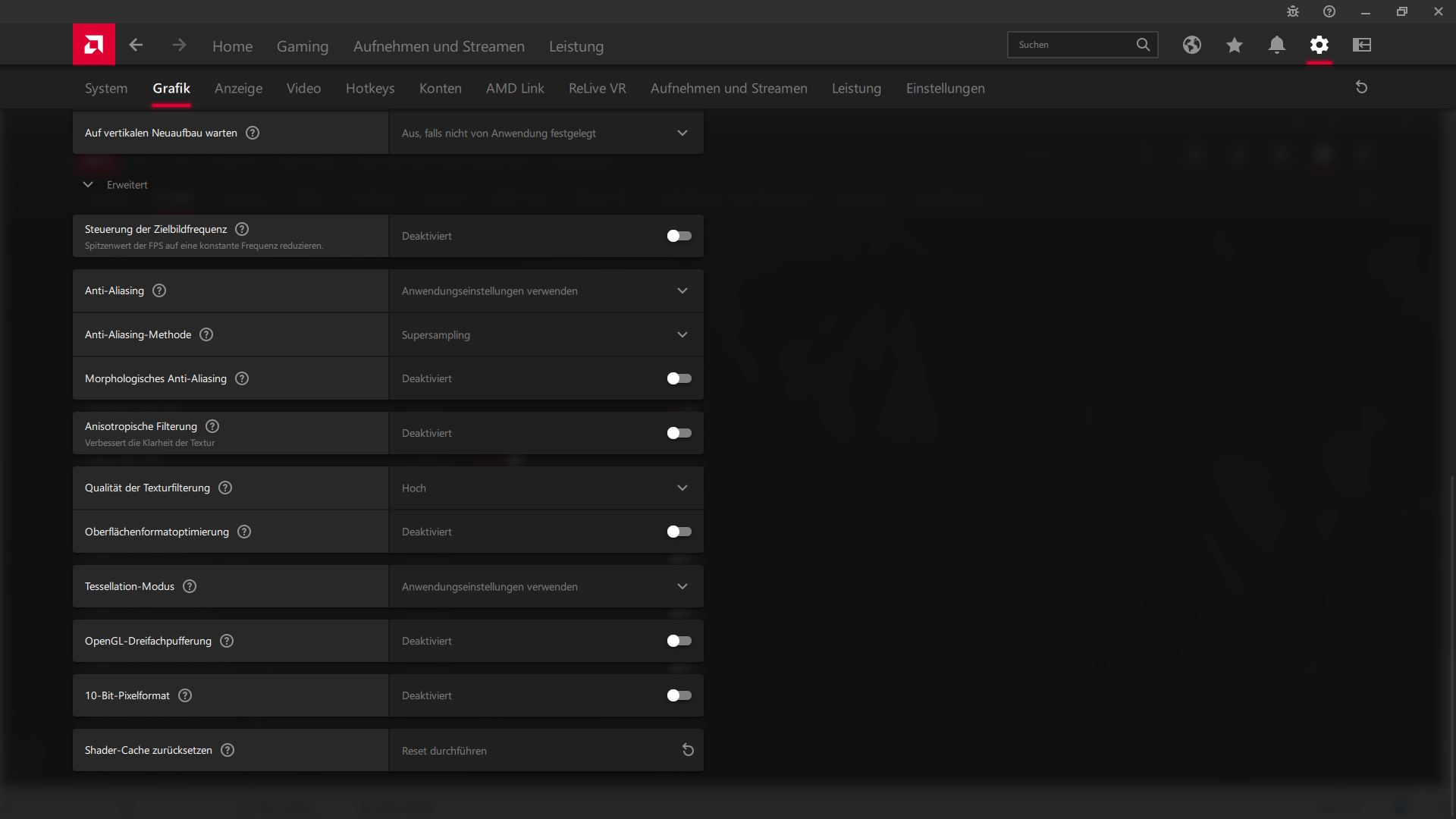Turn on Anisotropische Filterung
Image resolution: width=1456 pixels, height=819 pixels.
(679, 433)
